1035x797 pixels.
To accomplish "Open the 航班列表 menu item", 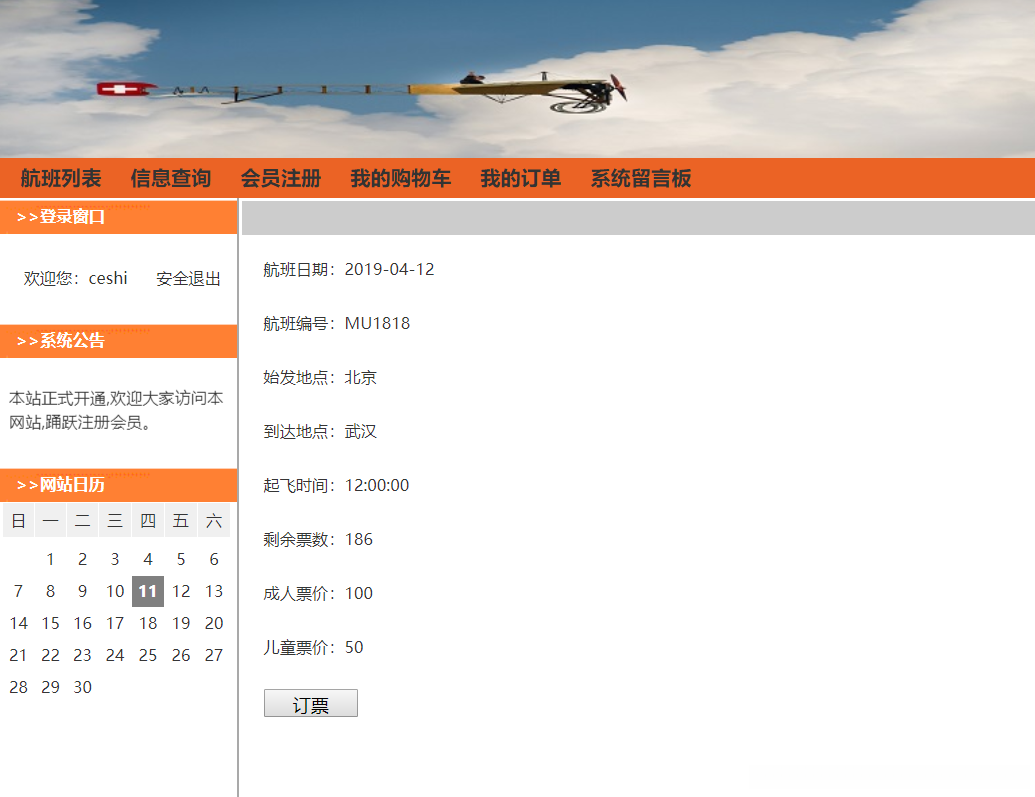I will click(x=61, y=178).
